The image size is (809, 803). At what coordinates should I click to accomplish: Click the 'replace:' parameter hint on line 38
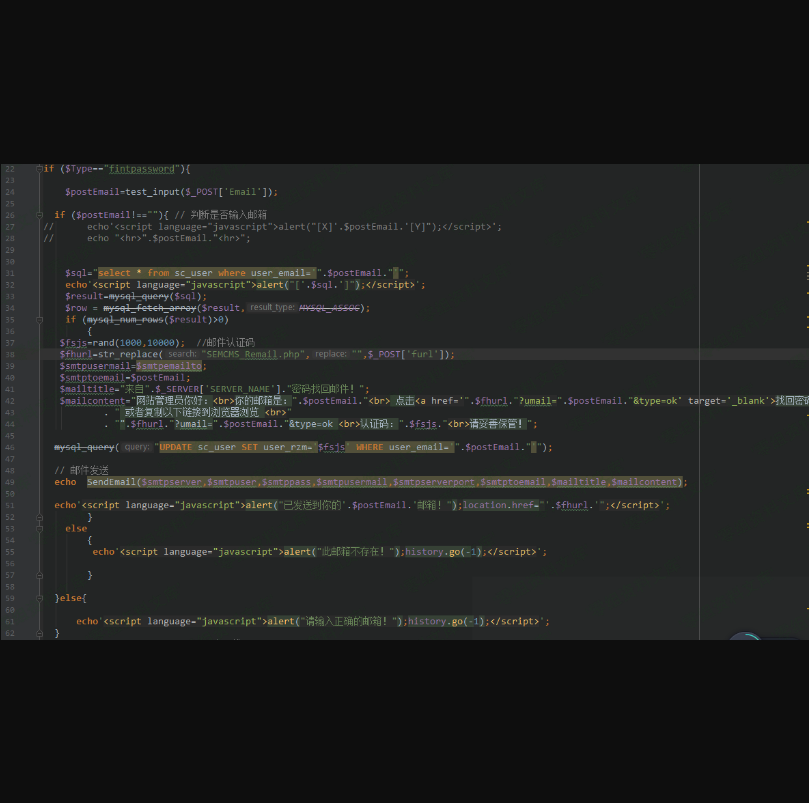tap(331, 354)
